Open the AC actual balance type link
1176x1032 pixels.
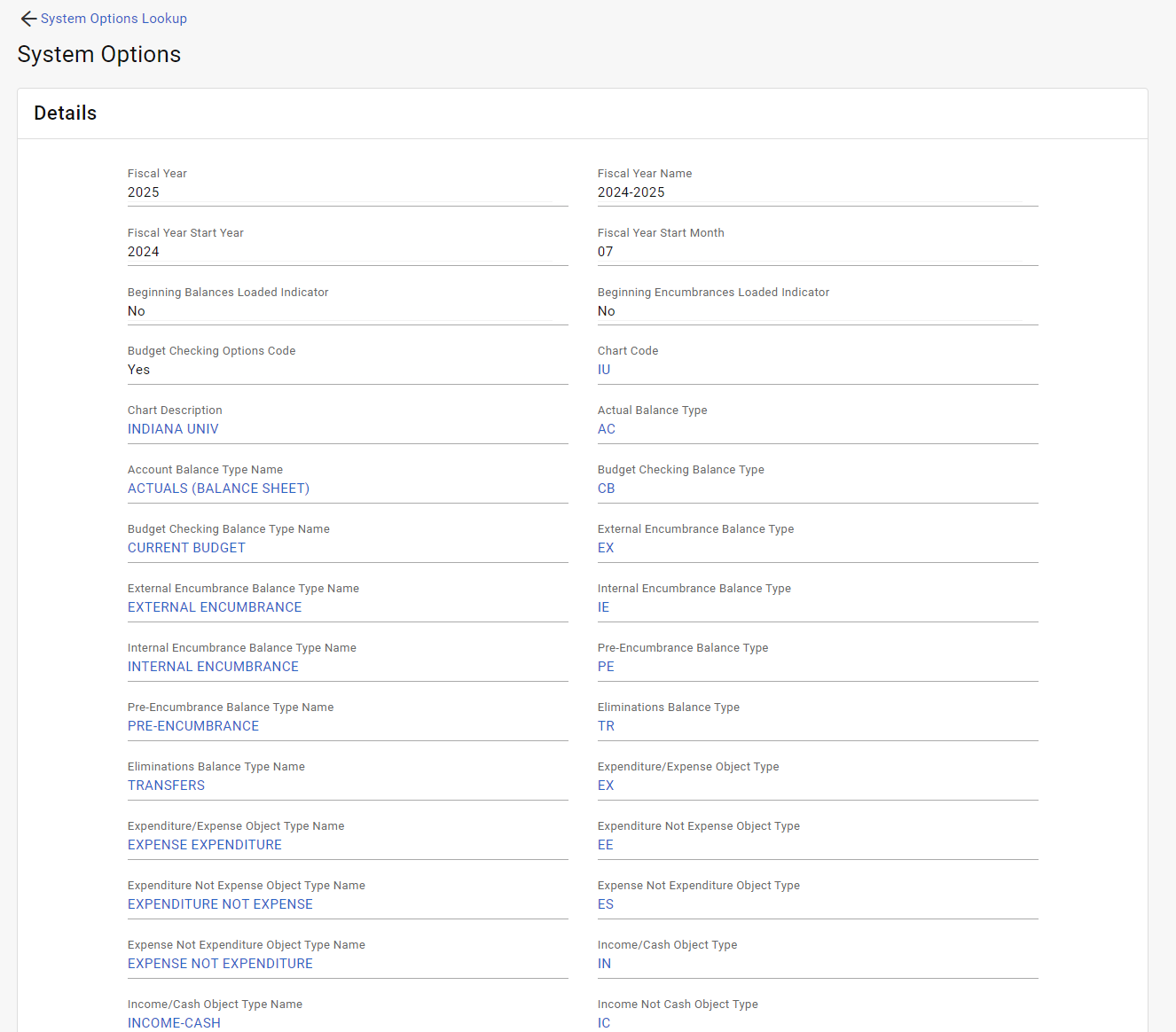pos(607,429)
